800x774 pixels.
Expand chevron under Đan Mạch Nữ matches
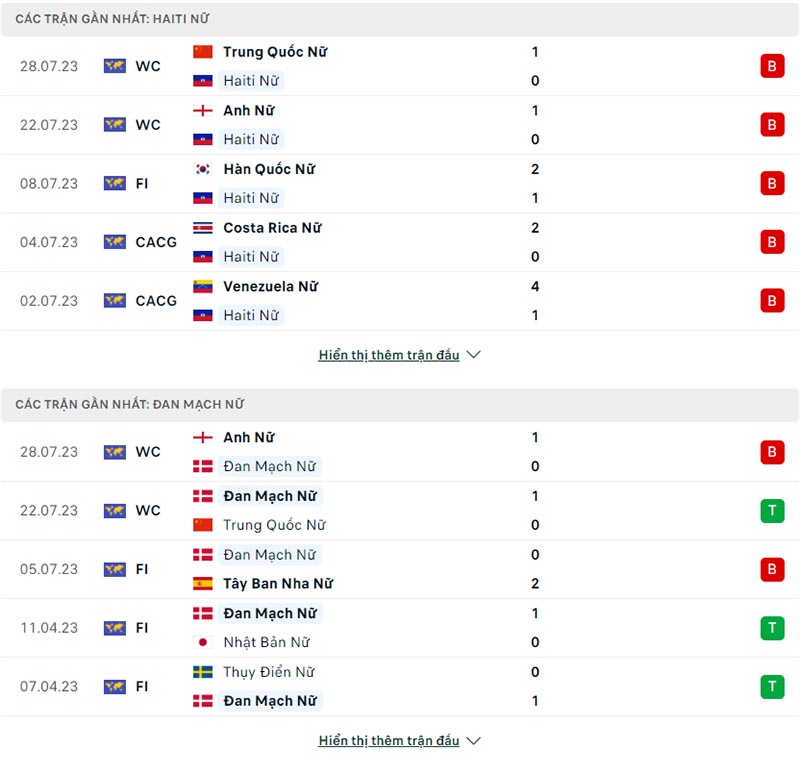point(474,741)
